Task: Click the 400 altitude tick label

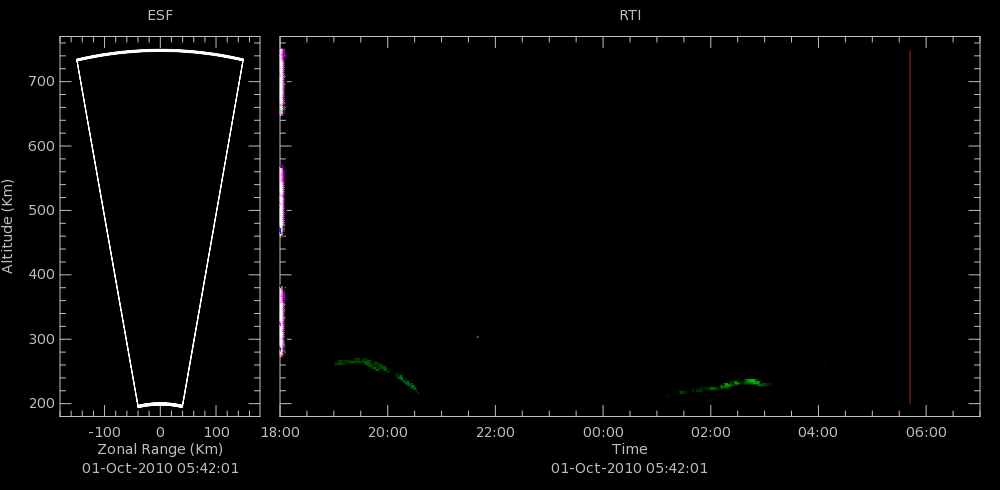Action: click(x=42, y=275)
